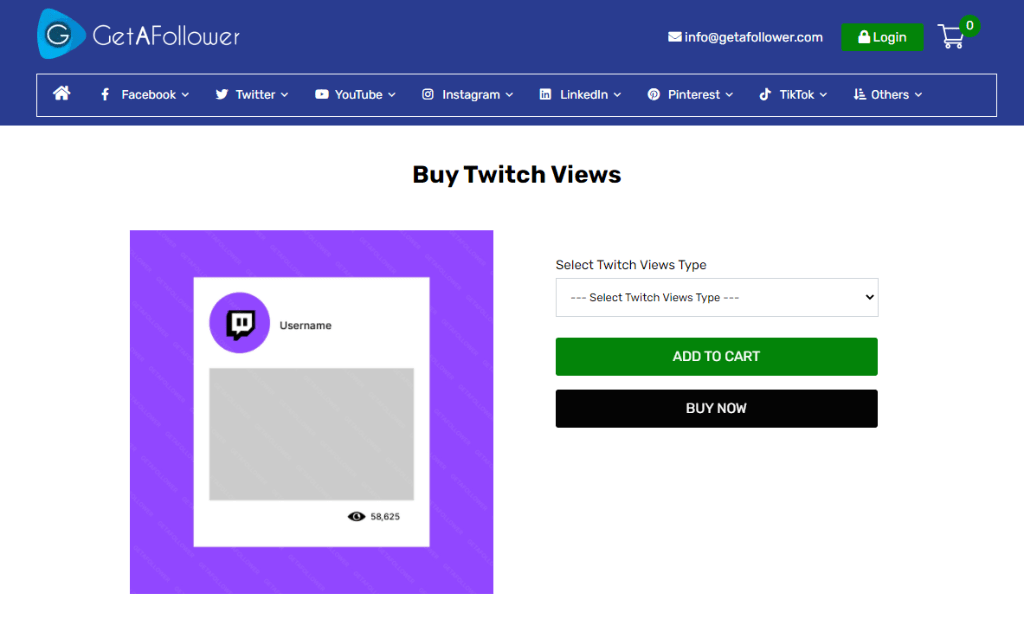Open the shopping cart
The image size is (1024, 619).
[x=951, y=36]
